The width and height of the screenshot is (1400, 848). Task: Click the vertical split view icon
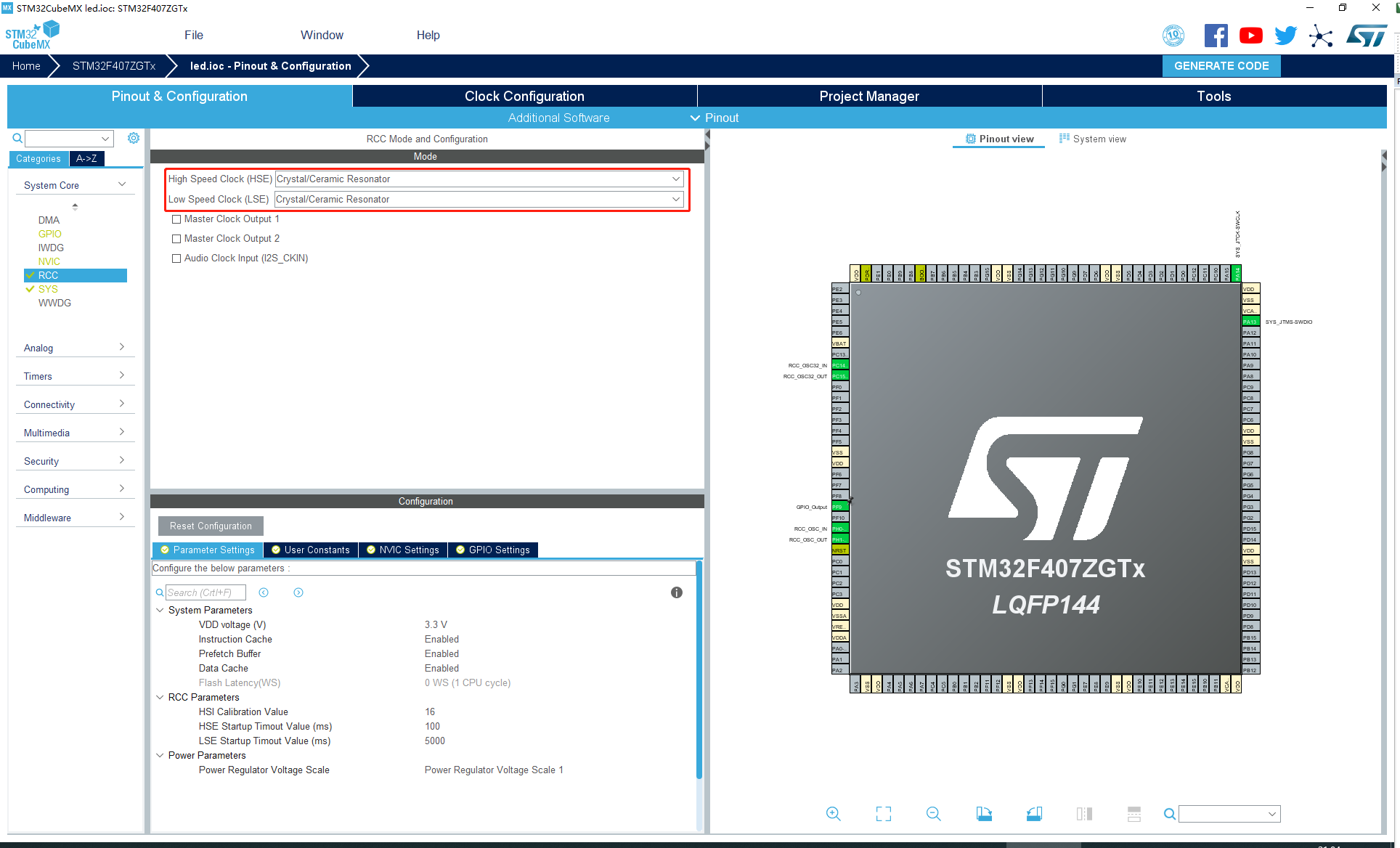point(1084,814)
